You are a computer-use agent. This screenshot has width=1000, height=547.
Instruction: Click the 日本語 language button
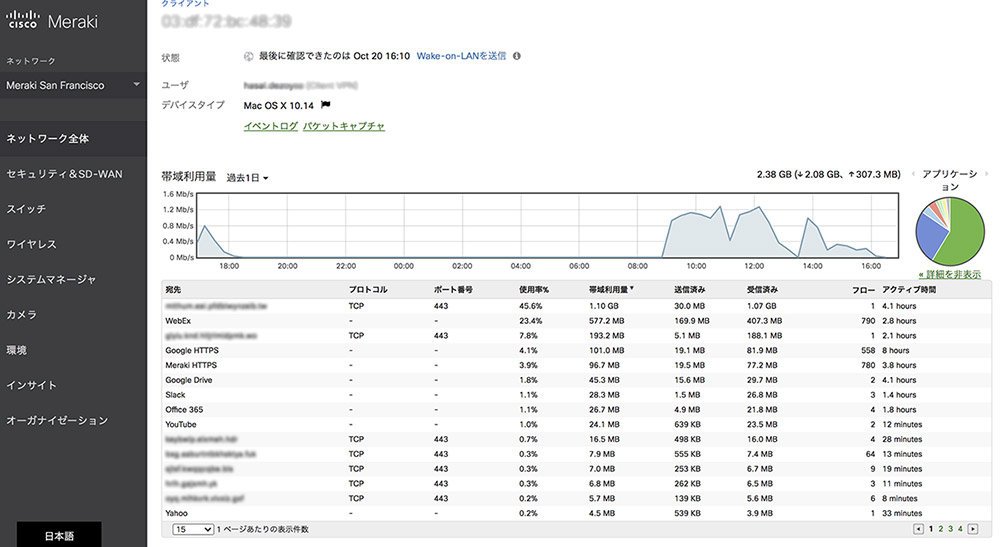pos(59,536)
